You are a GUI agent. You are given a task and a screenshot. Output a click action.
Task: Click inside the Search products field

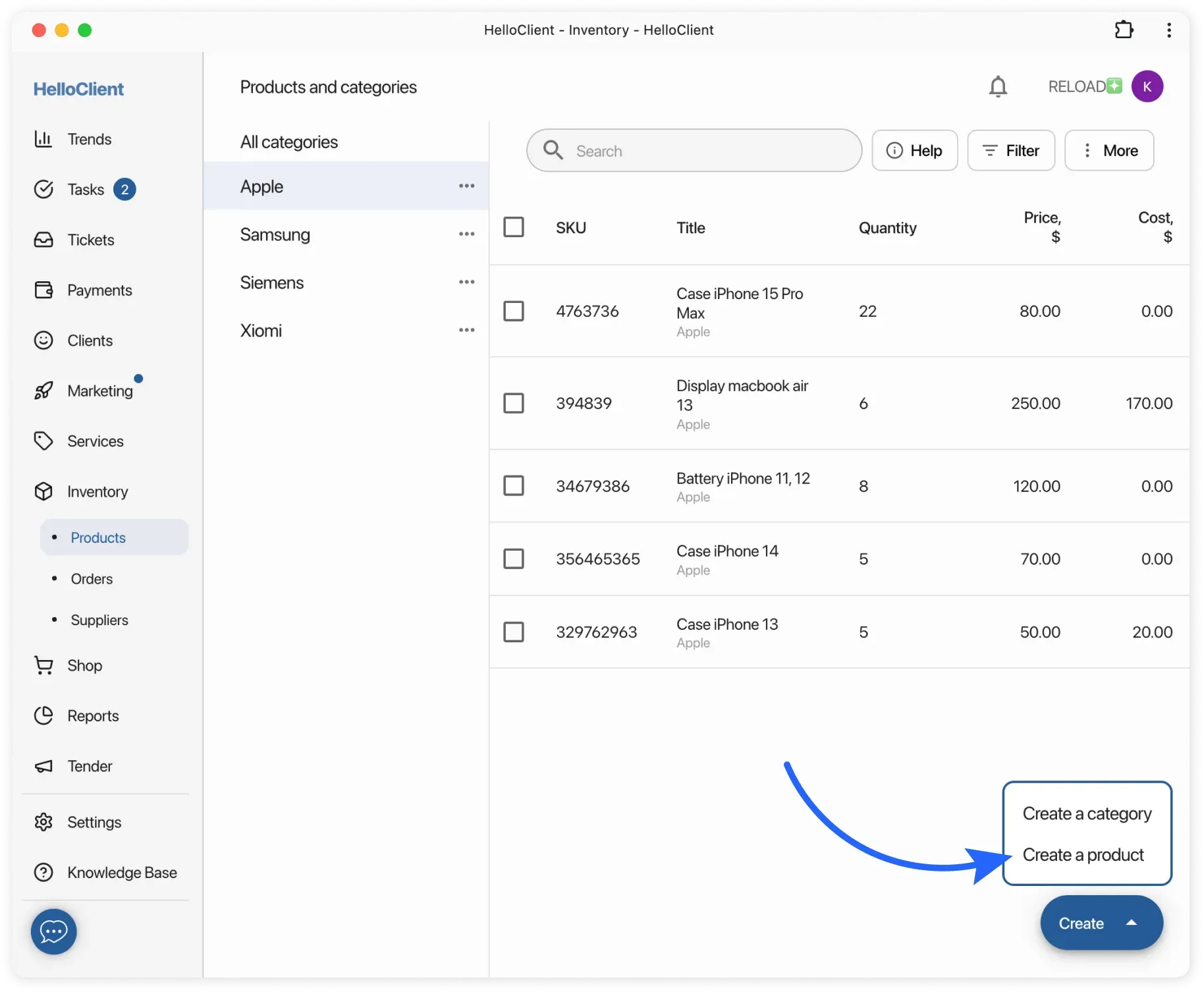(x=692, y=150)
